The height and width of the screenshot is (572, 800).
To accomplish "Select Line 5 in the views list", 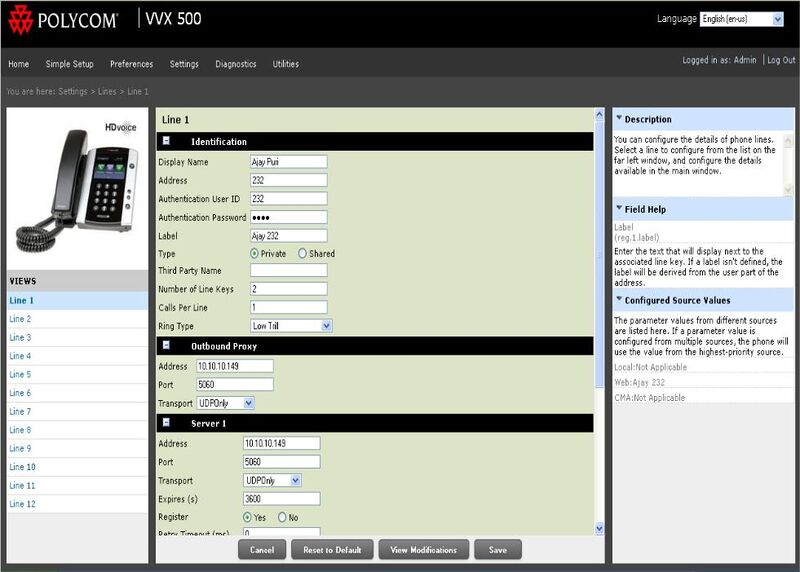I will [x=20, y=375].
